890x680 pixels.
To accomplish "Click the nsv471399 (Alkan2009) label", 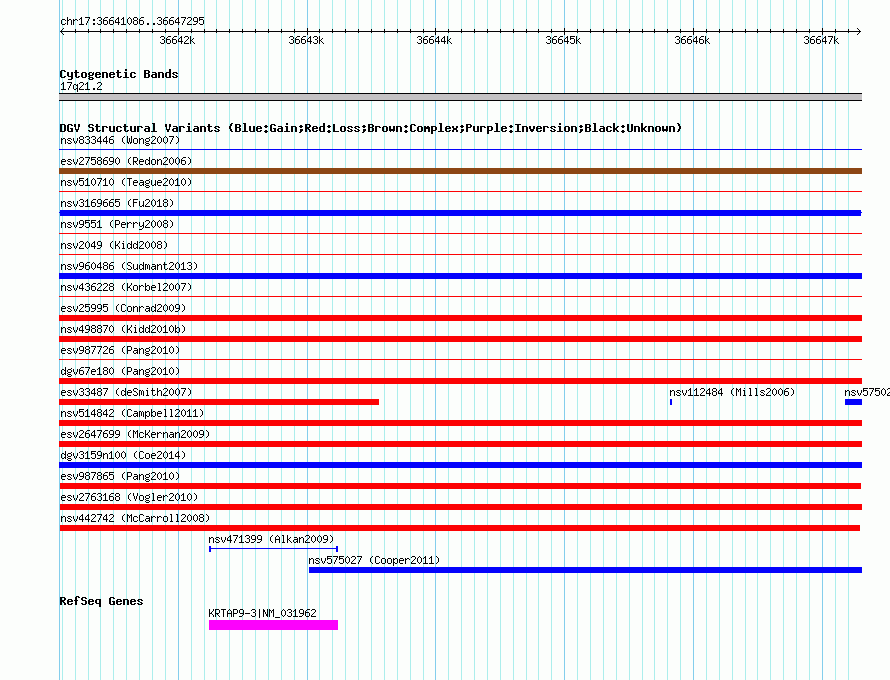I will (271, 539).
